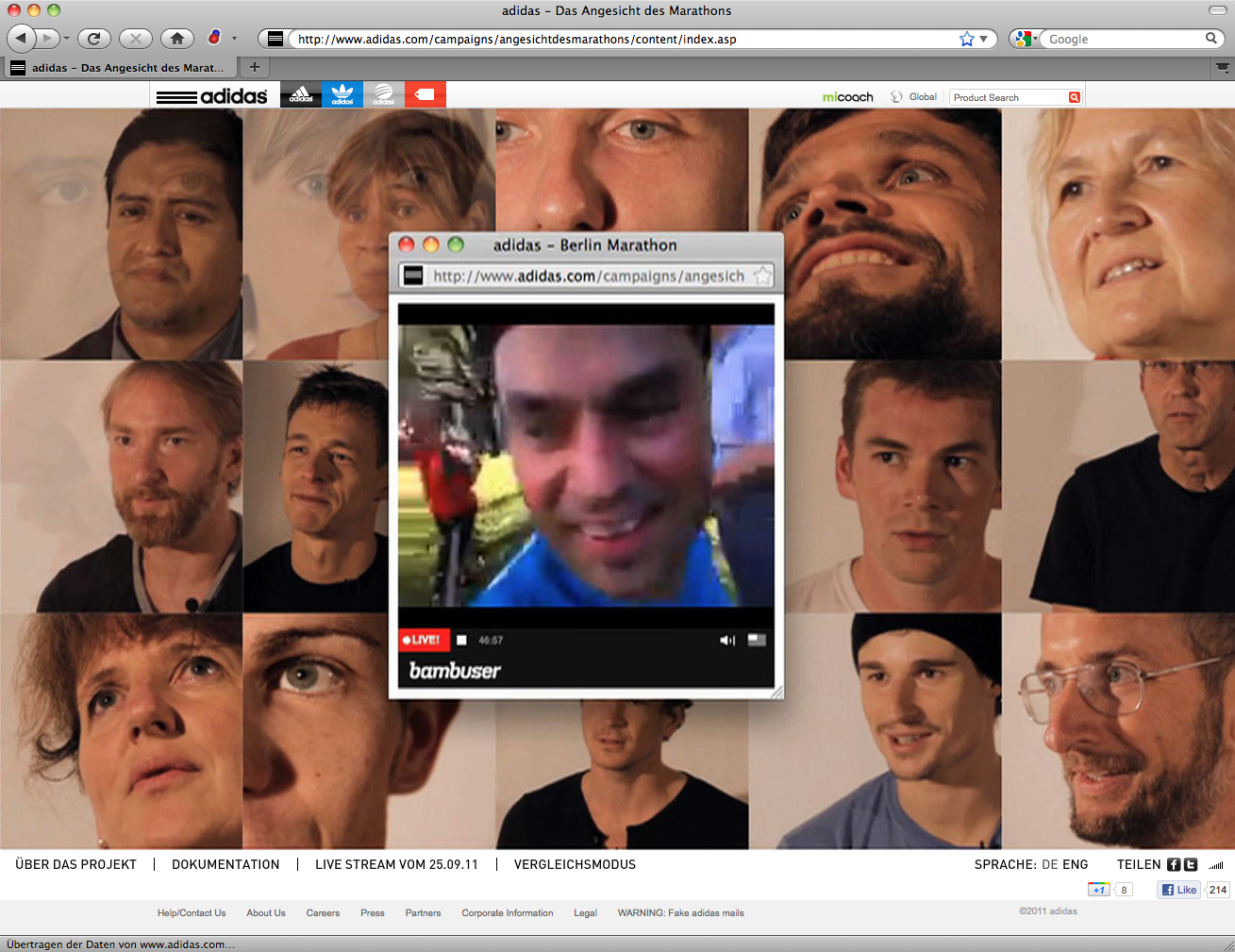Mute the bambuser video with the speaker icon

(727, 640)
